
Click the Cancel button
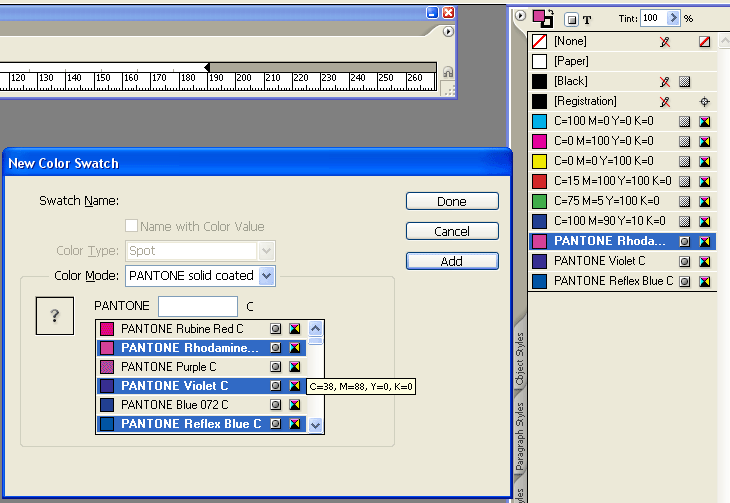point(452,231)
